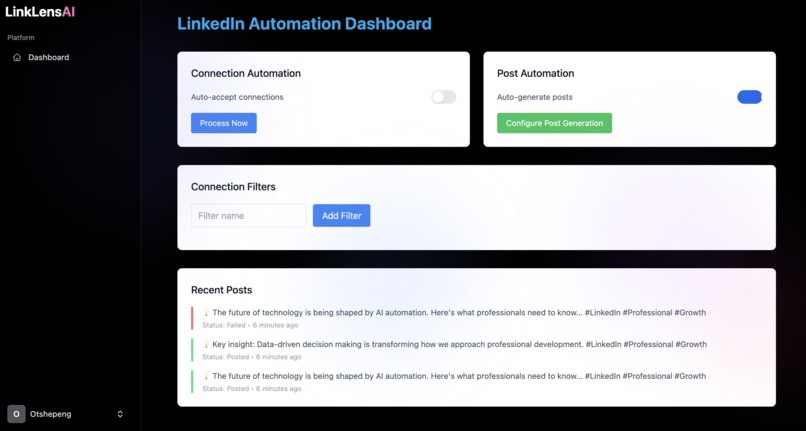Click the Recent Posts heading
Image resolution: width=806 pixels, height=431 pixels.
[222, 290]
